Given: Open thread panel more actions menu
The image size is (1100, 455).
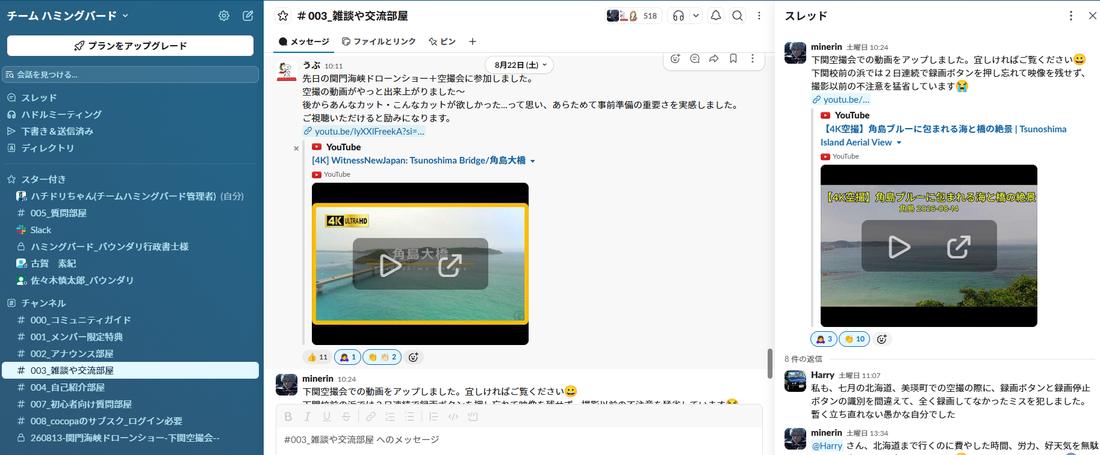Looking at the screenshot, I should point(1071,15).
